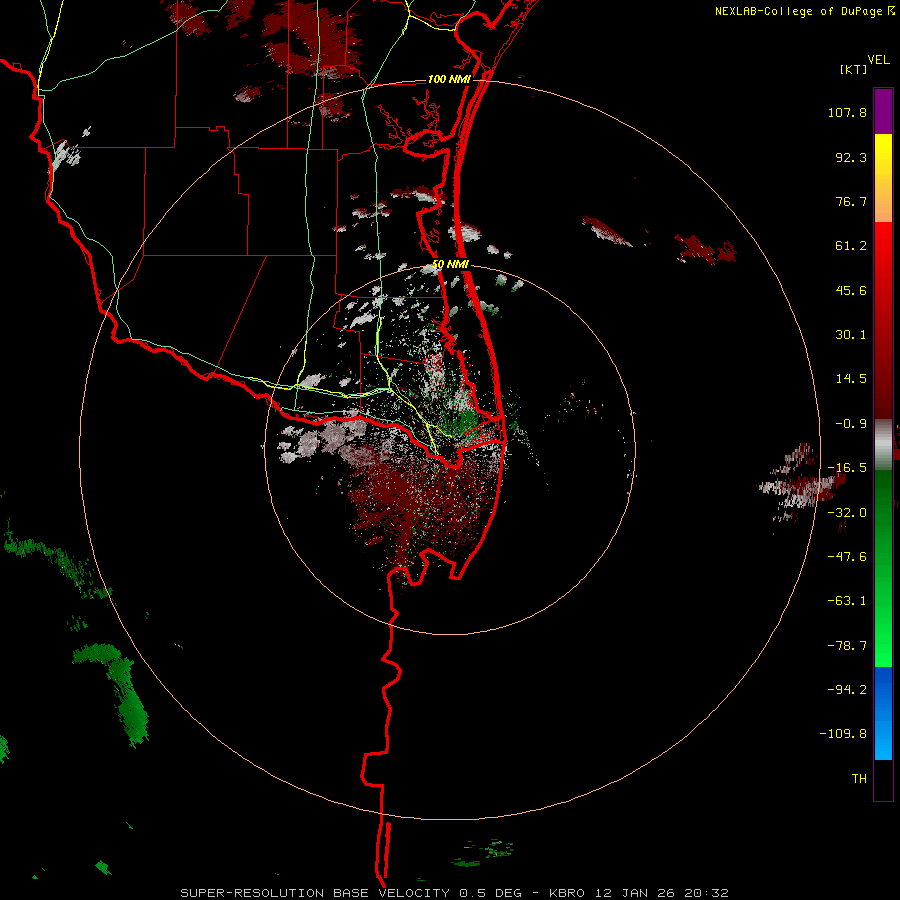
Task: Click the 76.7 velocity scale value
Action: 851,201
